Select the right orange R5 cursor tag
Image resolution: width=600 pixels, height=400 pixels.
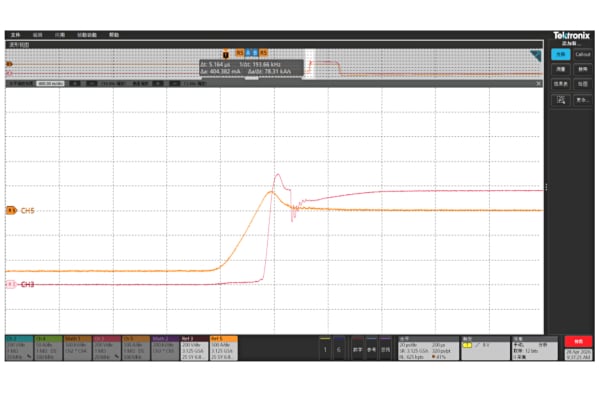(x=264, y=53)
